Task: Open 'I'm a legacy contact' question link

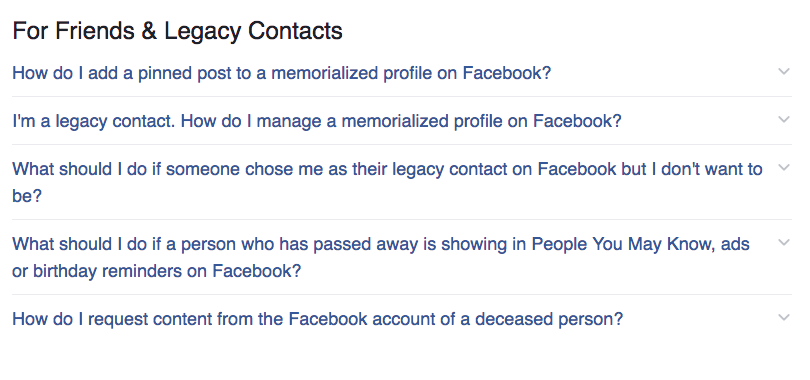Action: pyautogui.click(x=317, y=121)
